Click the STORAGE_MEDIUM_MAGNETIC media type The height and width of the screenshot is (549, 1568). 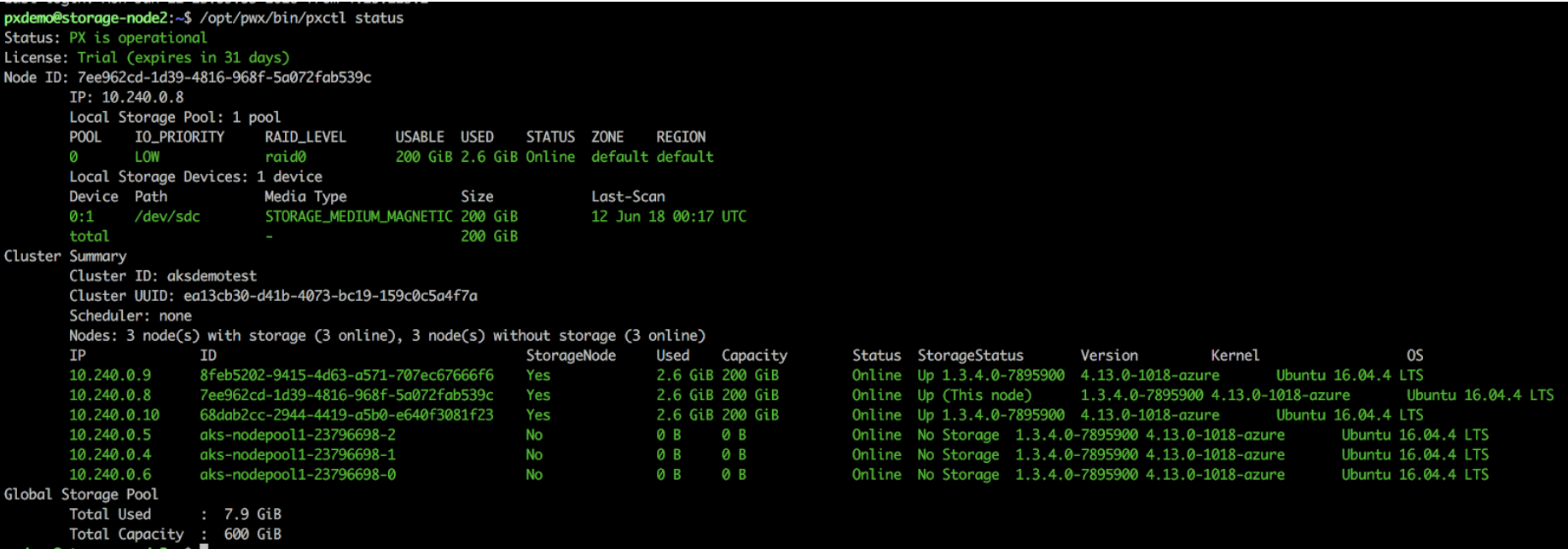(x=358, y=217)
